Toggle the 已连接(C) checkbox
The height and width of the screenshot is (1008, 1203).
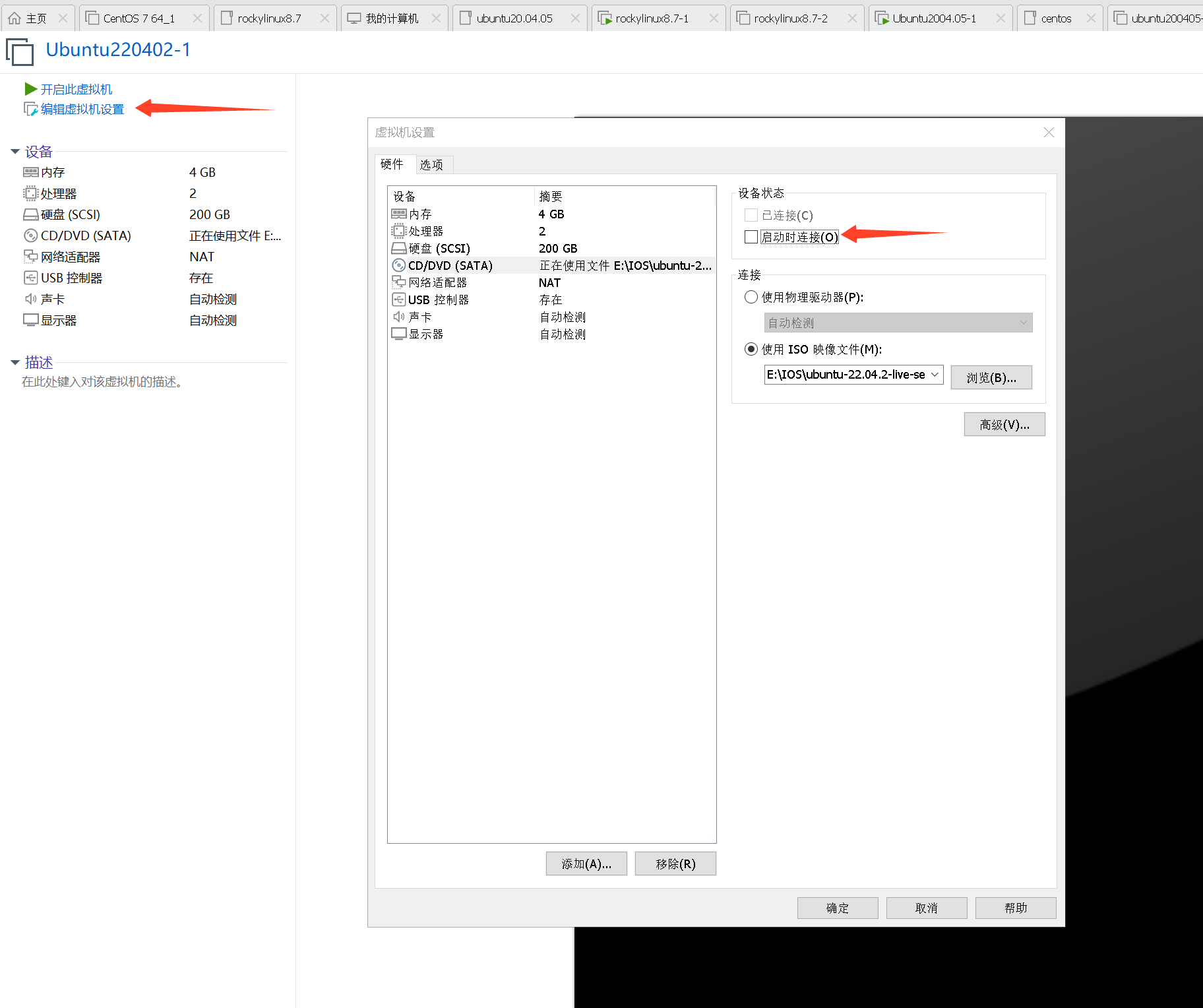(751, 215)
